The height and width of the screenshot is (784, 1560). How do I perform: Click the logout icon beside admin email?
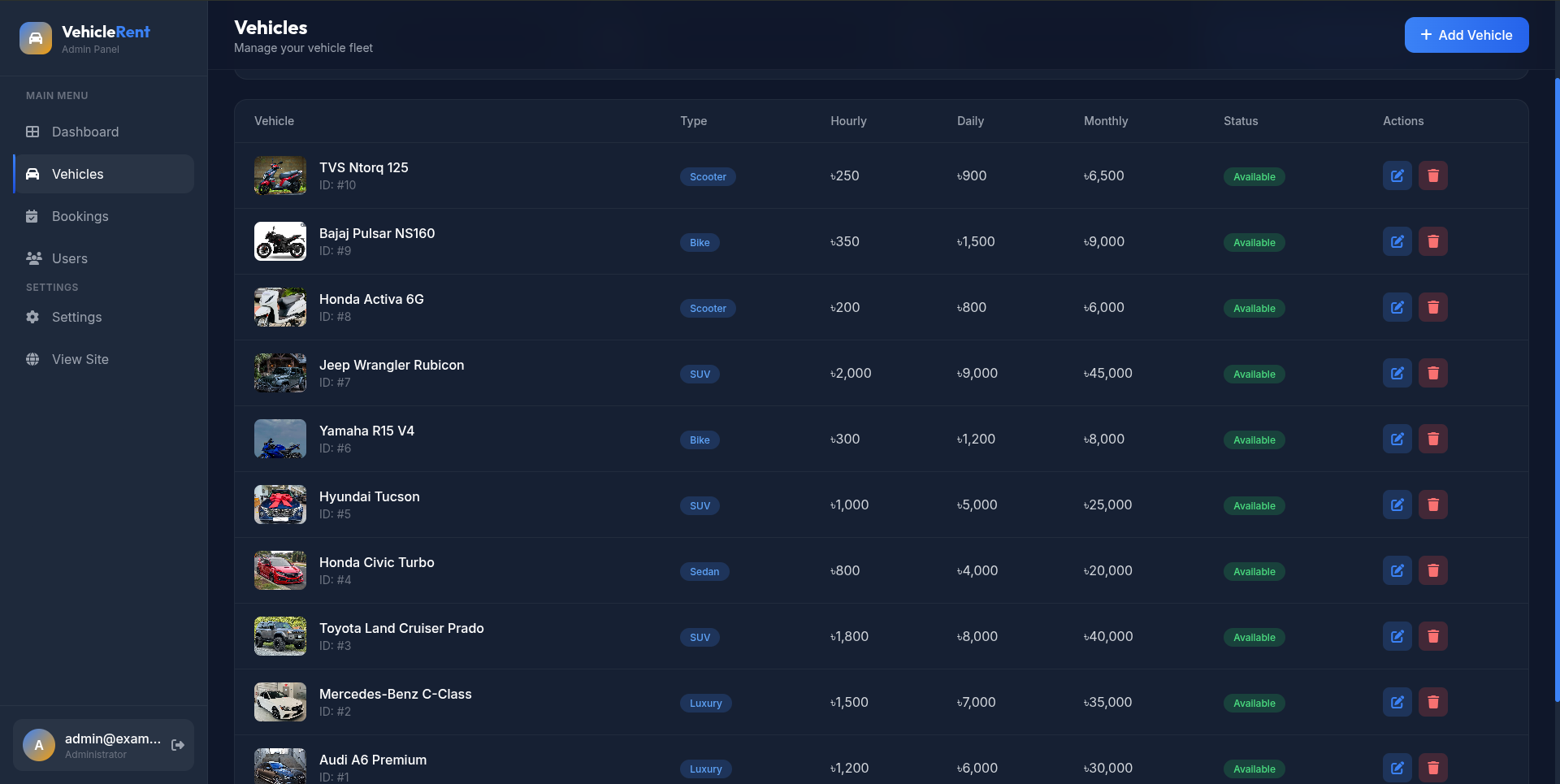[x=177, y=745]
